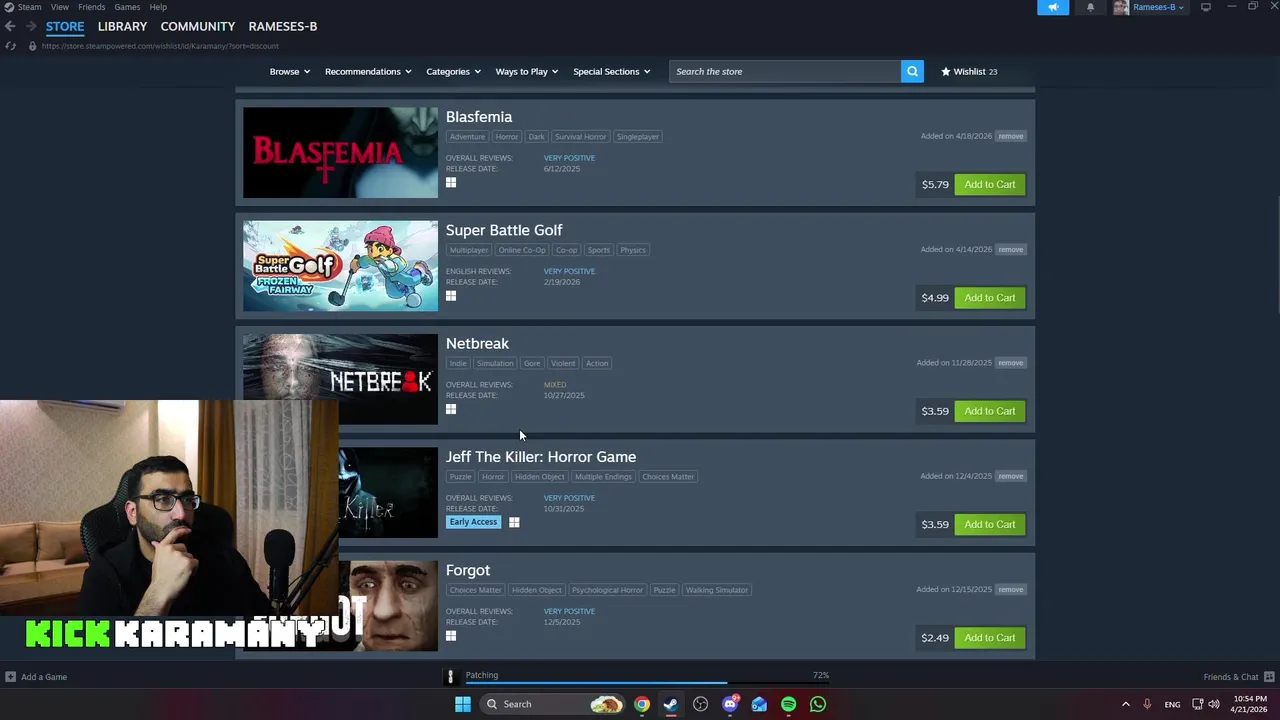Add Blasfemia to cart
The image size is (1280, 720).
tap(990, 184)
